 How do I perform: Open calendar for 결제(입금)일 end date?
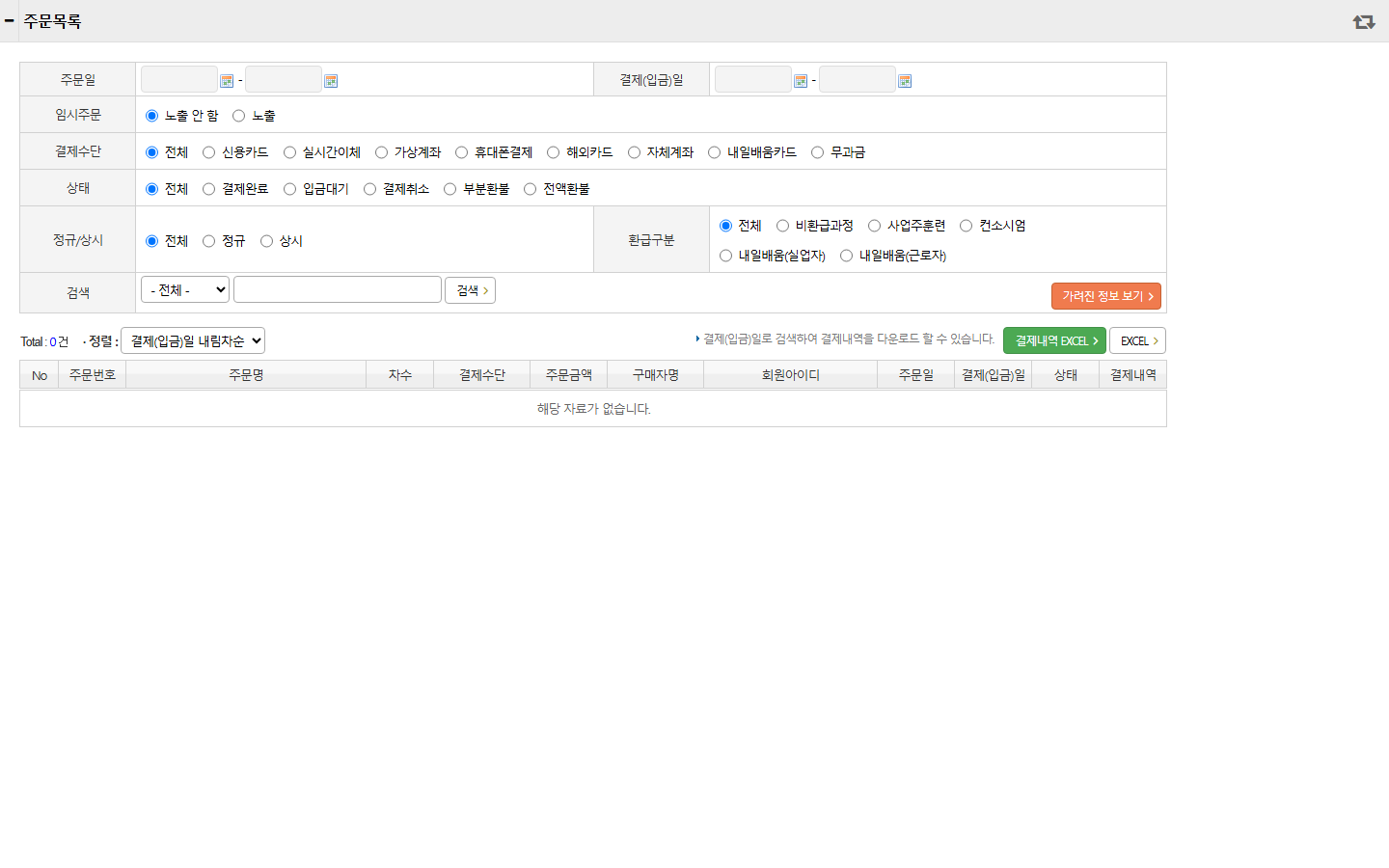coord(905,81)
